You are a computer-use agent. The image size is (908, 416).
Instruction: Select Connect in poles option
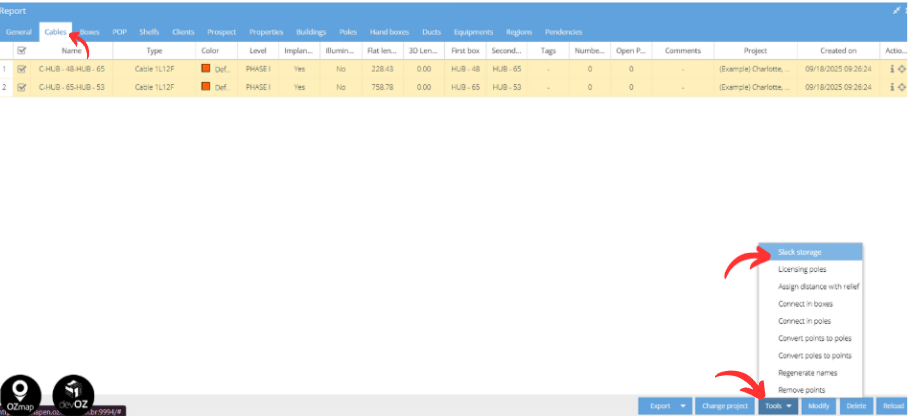tap(811, 321)
